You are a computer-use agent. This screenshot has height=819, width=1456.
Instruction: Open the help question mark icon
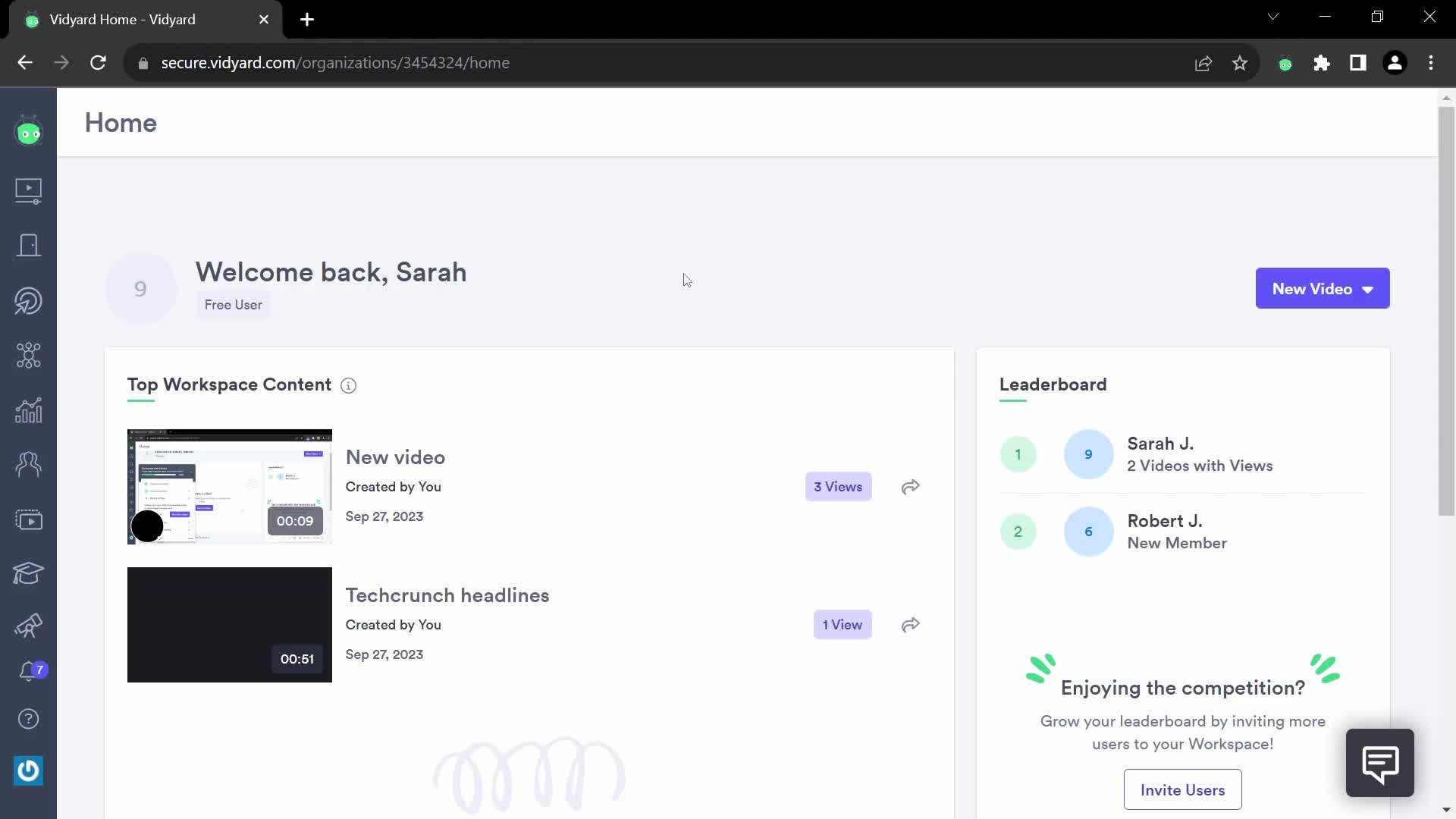tap(28, 719)
